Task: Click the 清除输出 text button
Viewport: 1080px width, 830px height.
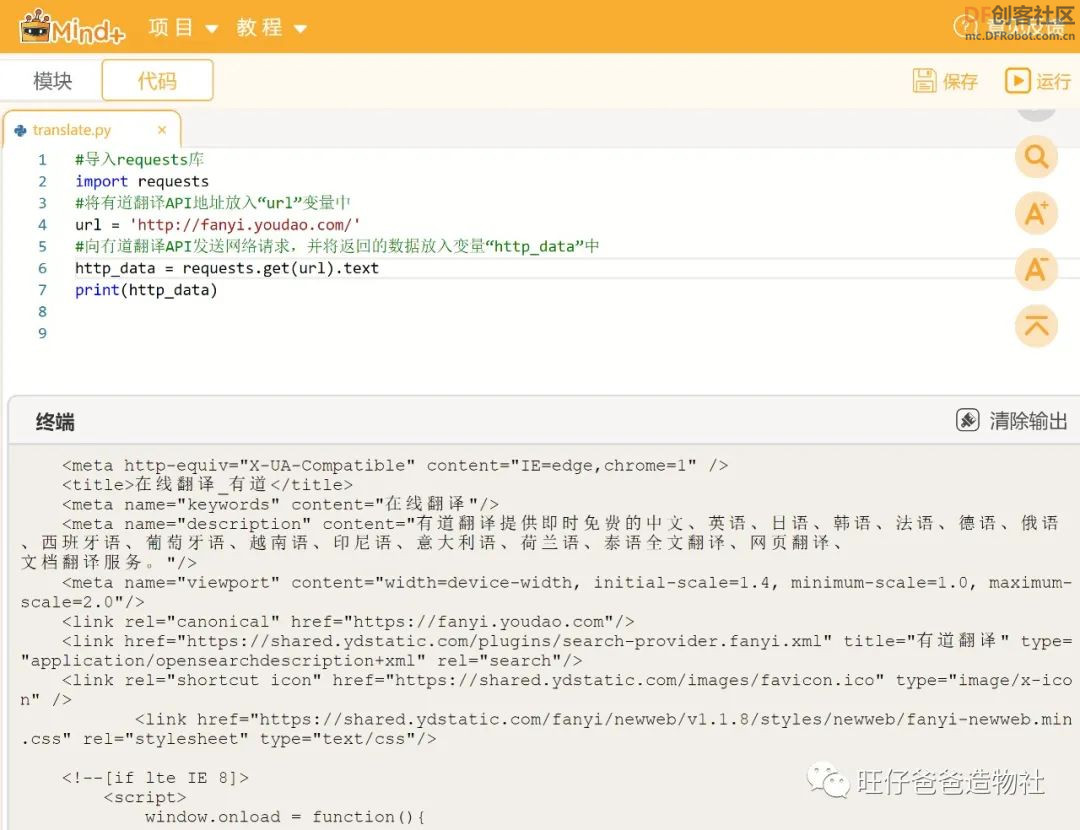Action: 1028,420
